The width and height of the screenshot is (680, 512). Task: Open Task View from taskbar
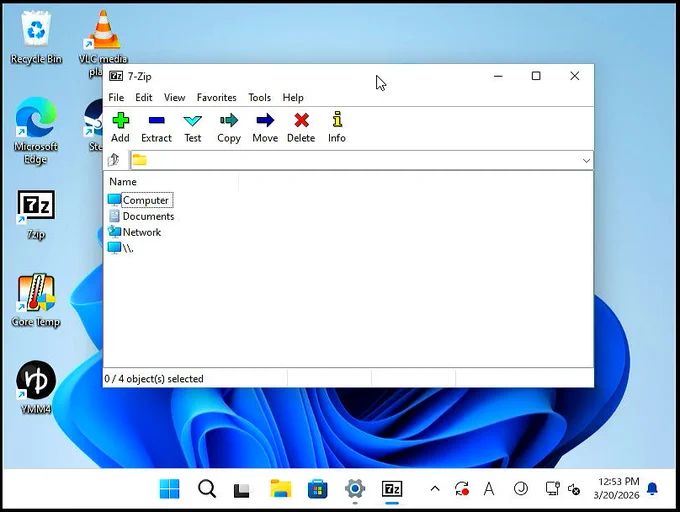242,490
